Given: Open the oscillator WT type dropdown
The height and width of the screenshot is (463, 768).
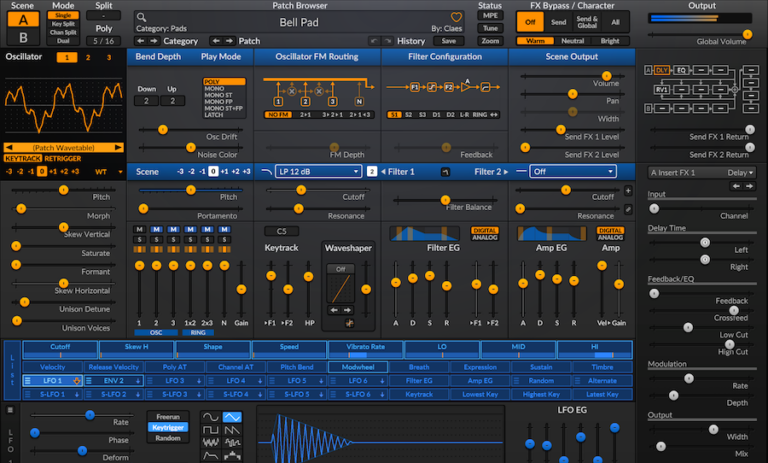Looking at the screenshot, I should point(109,171).
